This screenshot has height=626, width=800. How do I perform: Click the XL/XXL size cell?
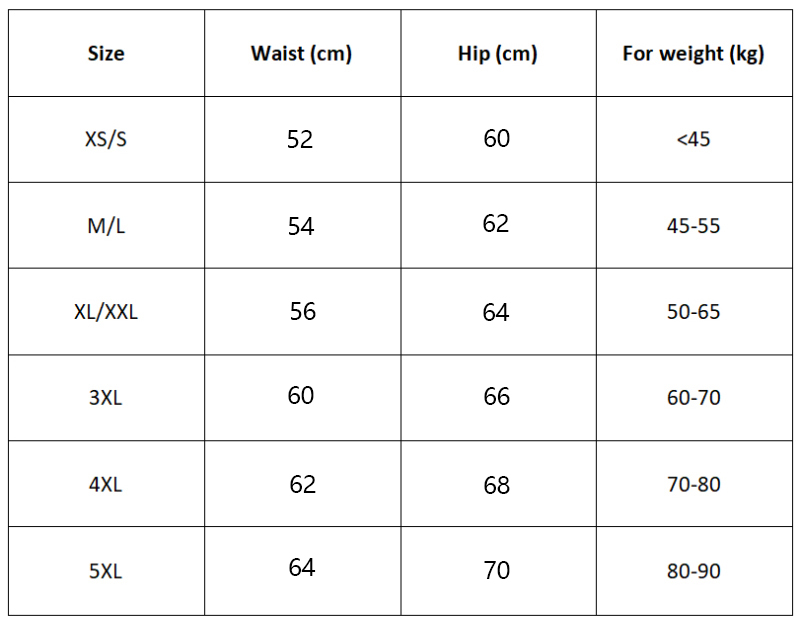tap(106, 312)
